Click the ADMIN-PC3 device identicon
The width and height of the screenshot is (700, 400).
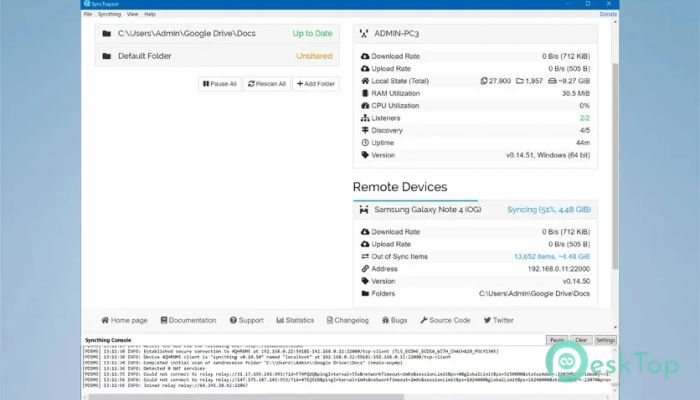[x=364, y=33]
